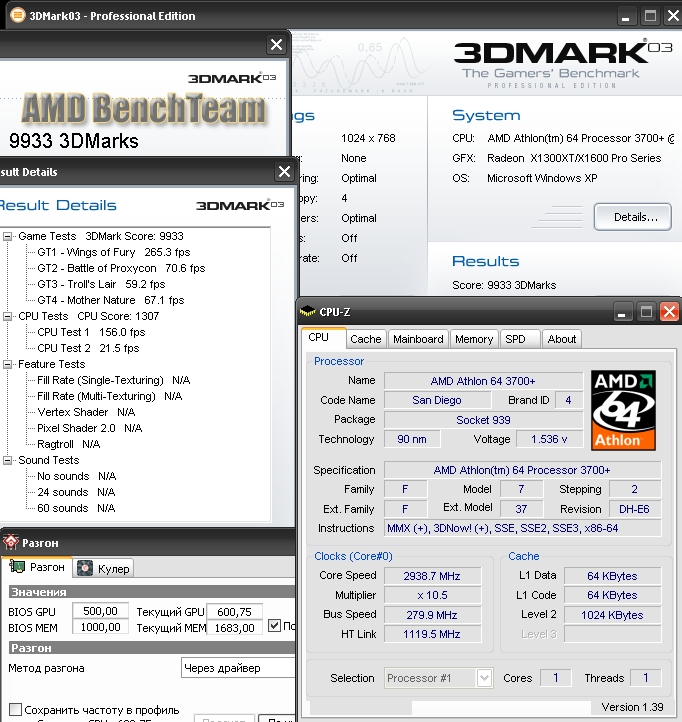
Task: Switch to the Cache tab in CPU-Z
Action: tap(366, 339)
